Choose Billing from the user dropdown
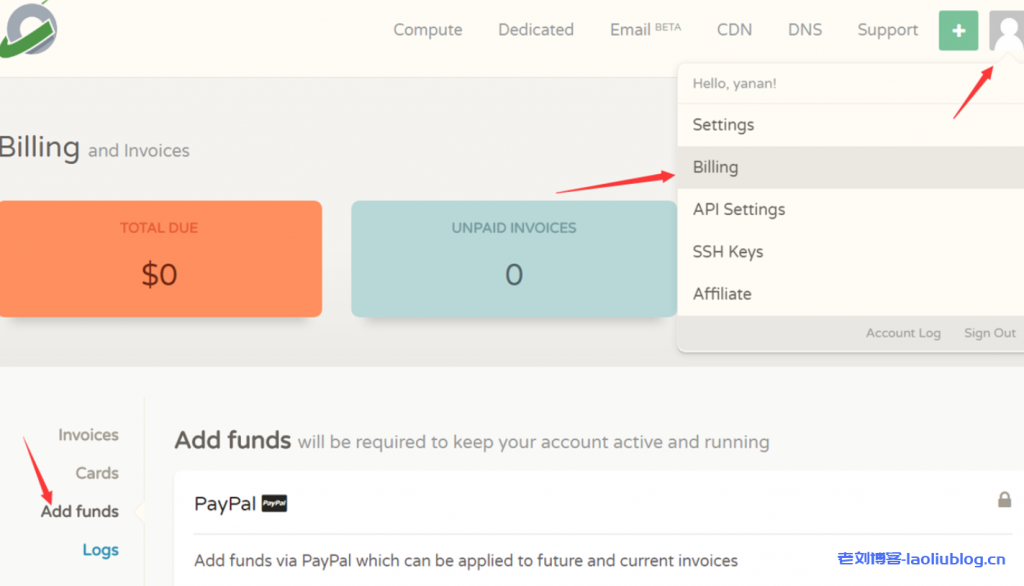This screenshot has width=1024, height=586. (715, 167)
